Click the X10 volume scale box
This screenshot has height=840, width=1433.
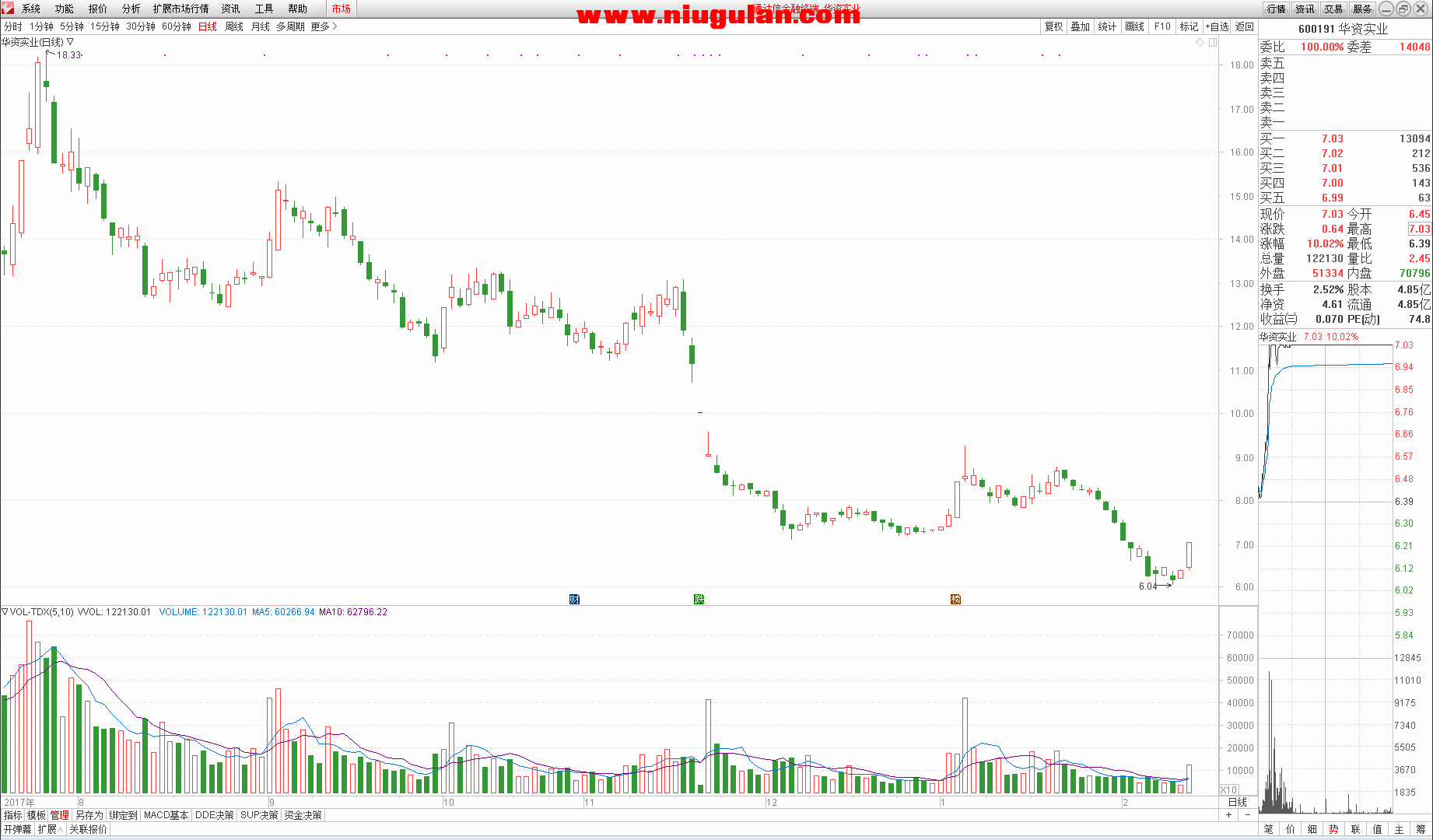[x=1228, y=789]
